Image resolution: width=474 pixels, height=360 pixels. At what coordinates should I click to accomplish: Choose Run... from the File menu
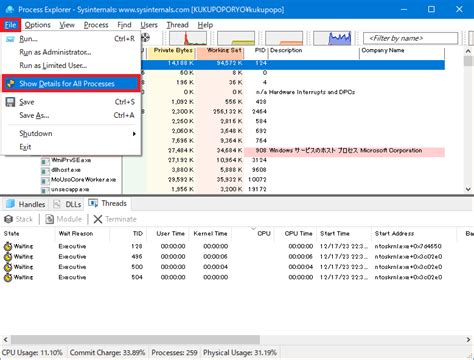[71, 39]
